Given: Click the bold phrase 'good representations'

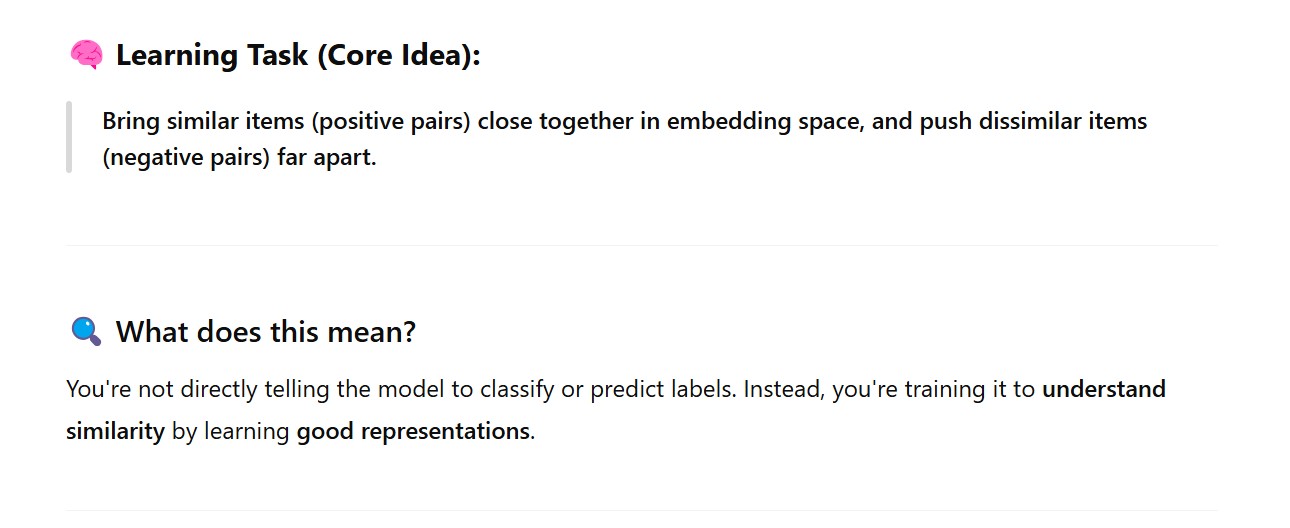Looking at the screenshot, I should coord(413,433).
